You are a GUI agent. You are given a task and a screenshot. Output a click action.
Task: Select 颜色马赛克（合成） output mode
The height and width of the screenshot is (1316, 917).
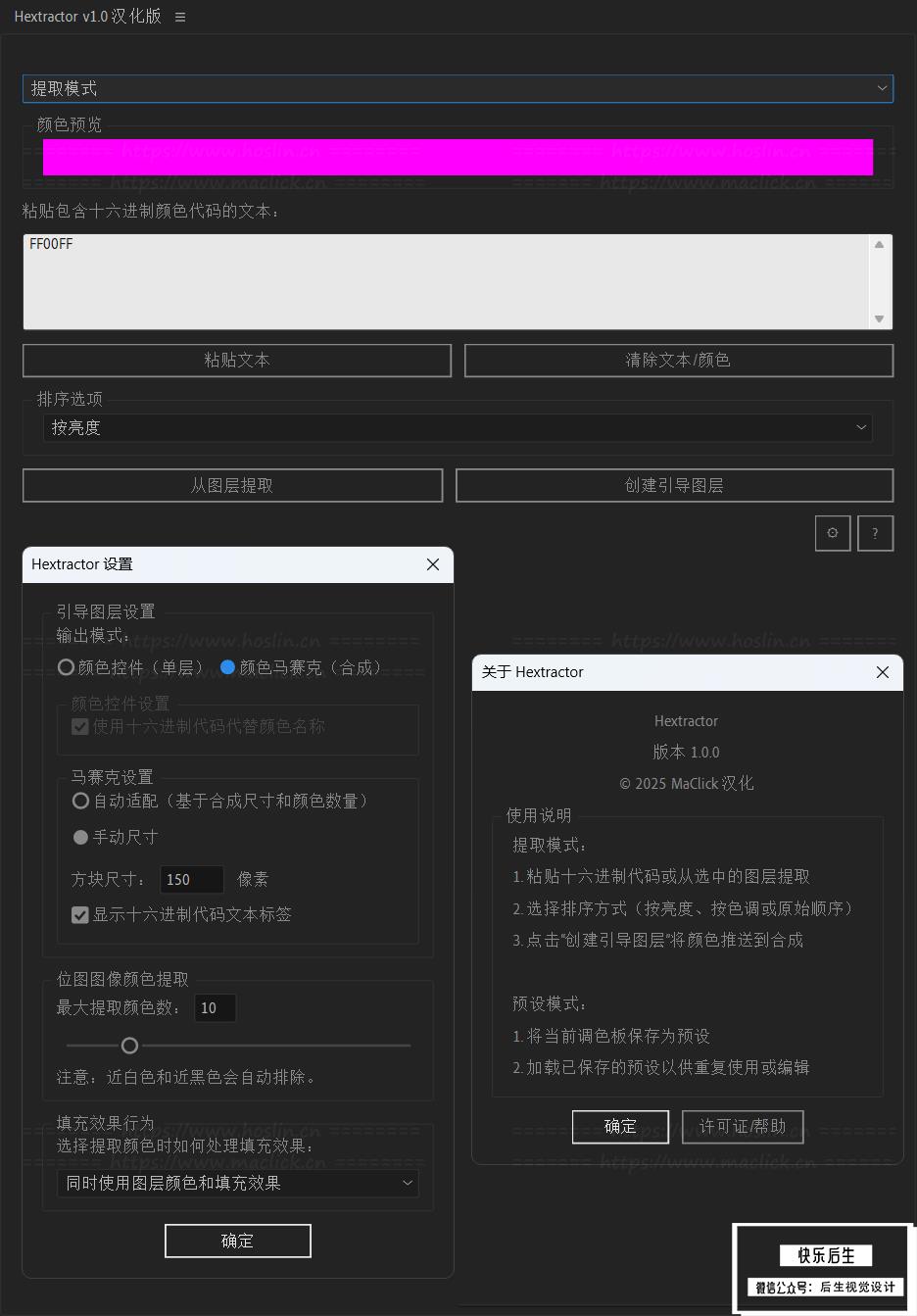302,667
